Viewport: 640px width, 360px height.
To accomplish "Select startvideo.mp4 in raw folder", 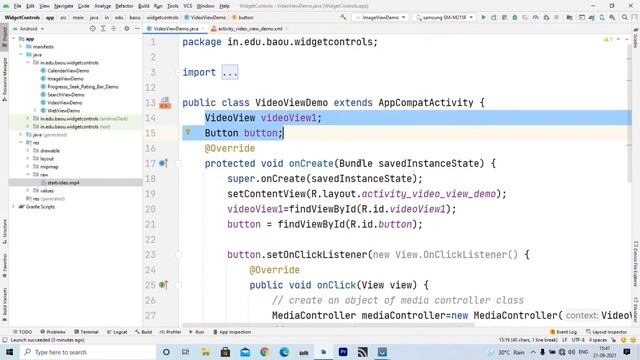I will coord(63,182).
